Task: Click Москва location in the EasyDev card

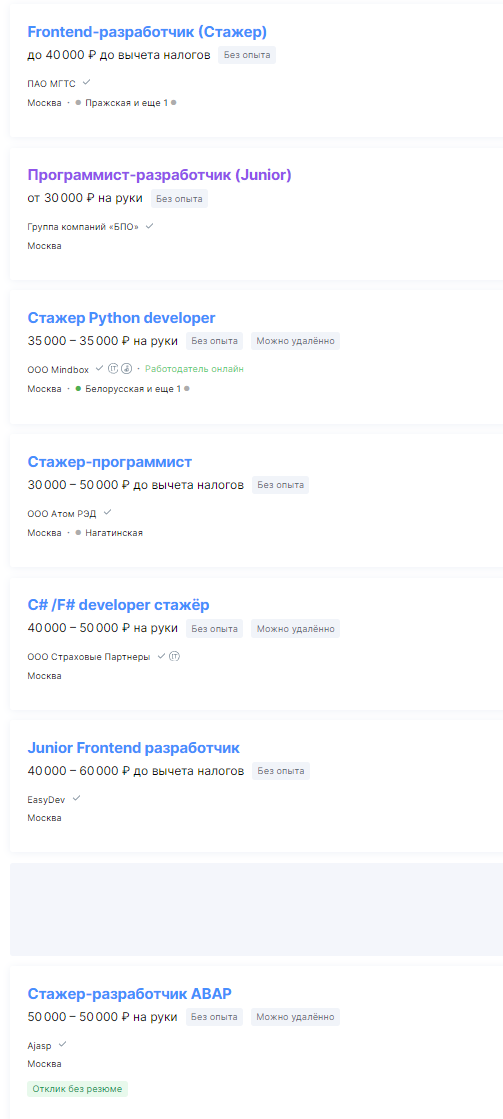Action: [44, 819]
